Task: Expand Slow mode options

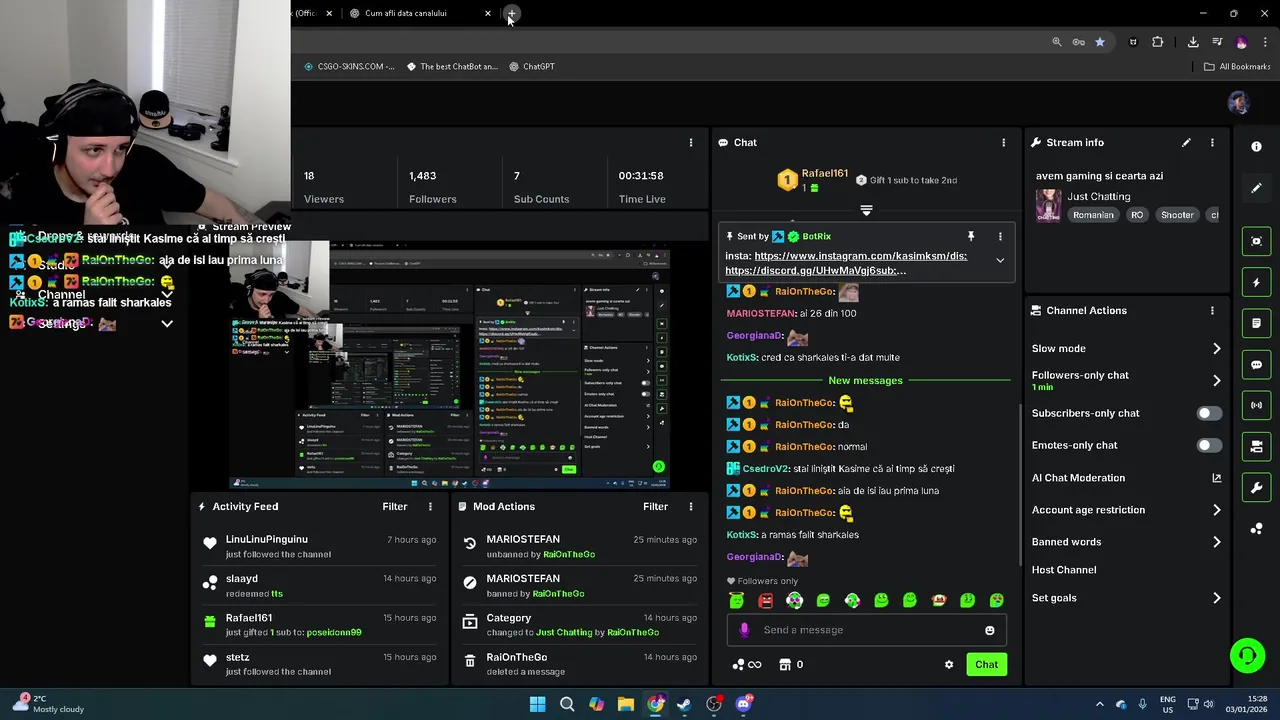Action: tap(1216, 349)
